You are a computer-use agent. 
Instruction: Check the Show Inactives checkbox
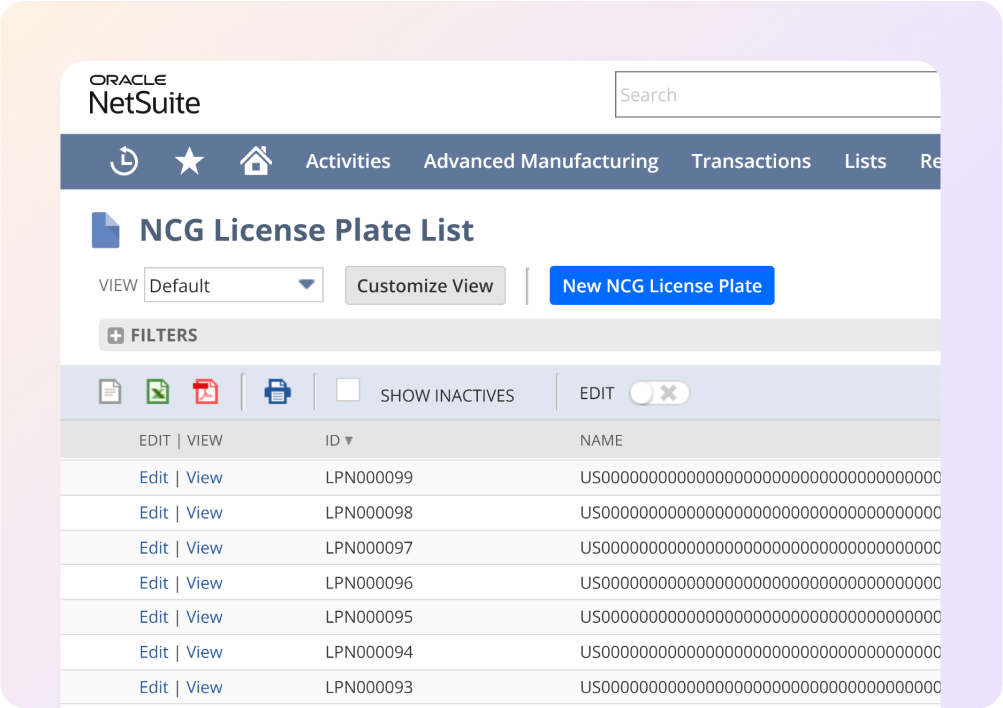tap(348, 389)
